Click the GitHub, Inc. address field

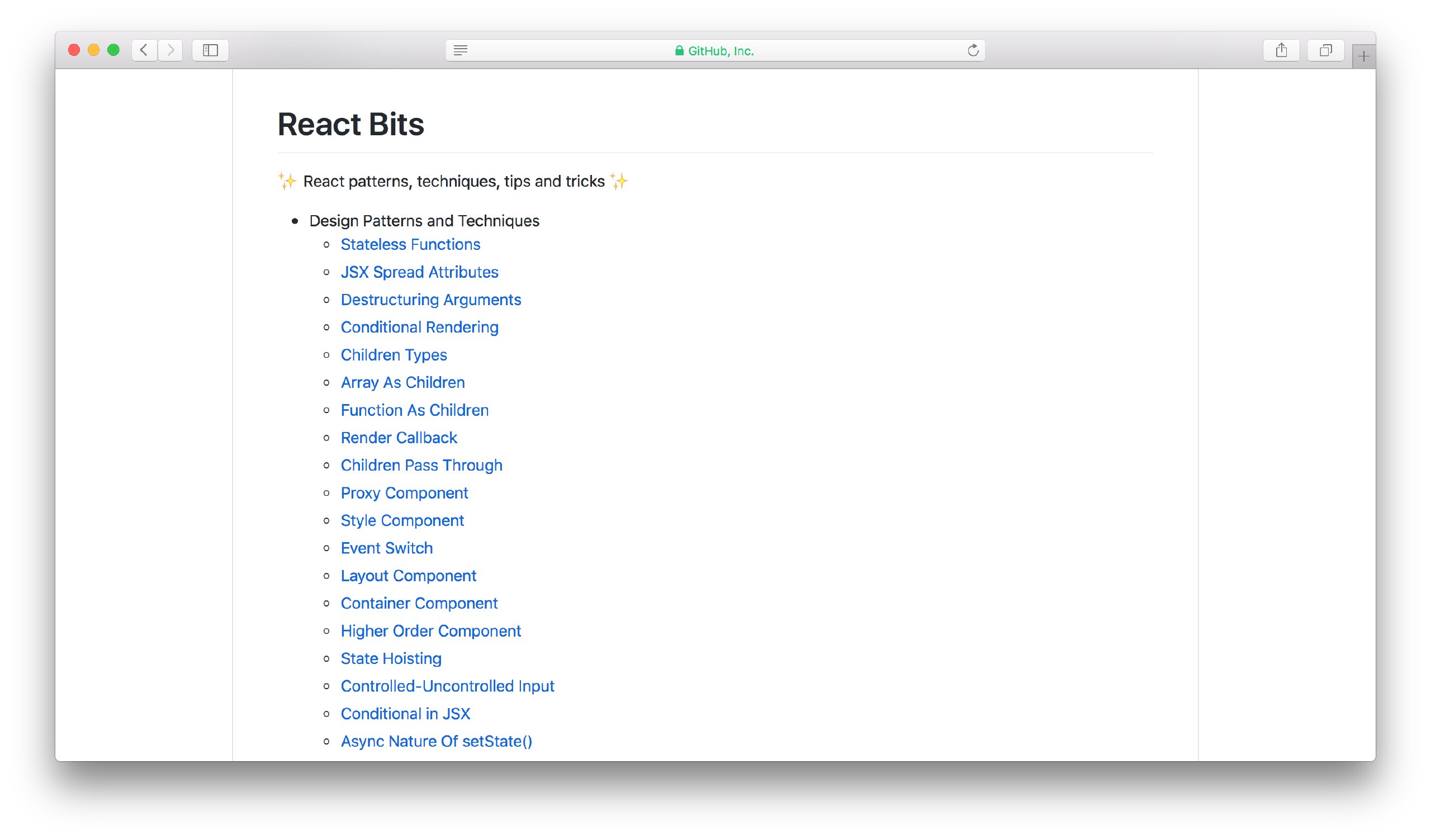[715, 50]
